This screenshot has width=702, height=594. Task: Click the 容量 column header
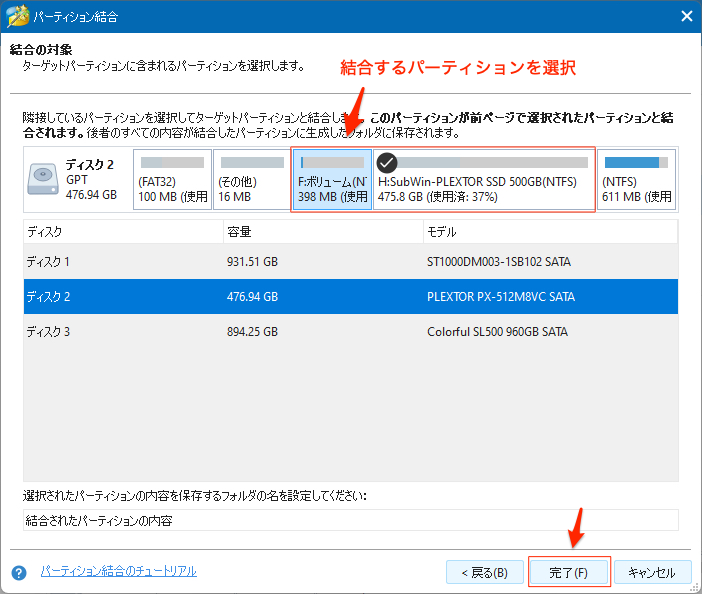pyautogui.click(x=322, y=232)
